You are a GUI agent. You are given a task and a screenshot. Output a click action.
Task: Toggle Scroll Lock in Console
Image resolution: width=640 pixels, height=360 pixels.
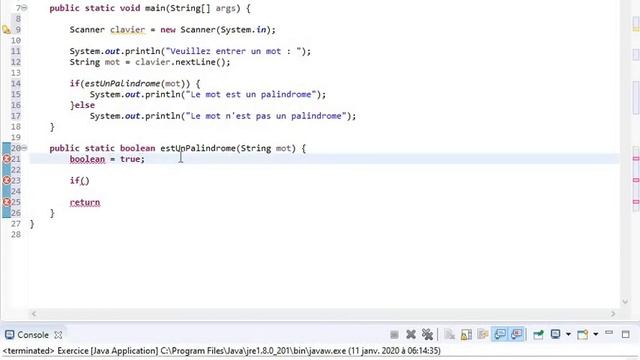(x=466, y=335)
